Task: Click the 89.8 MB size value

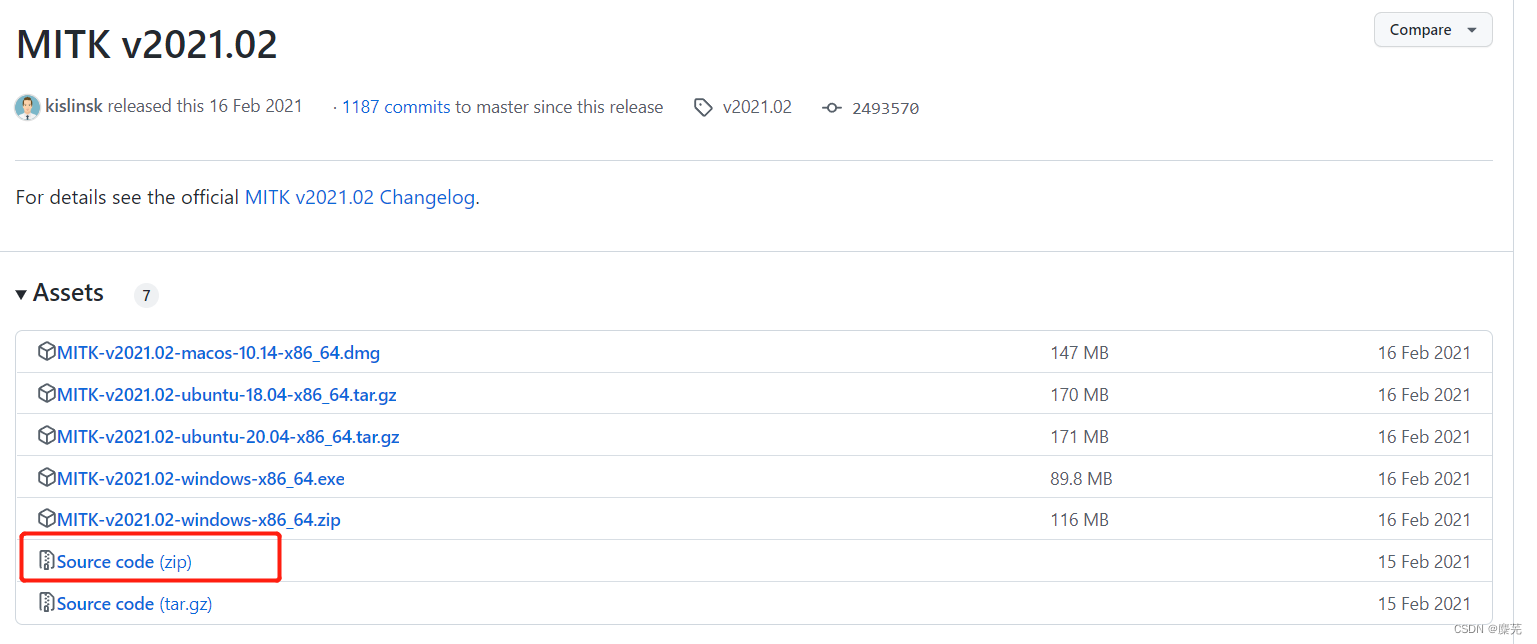Action: click(x=1081, y=479)
